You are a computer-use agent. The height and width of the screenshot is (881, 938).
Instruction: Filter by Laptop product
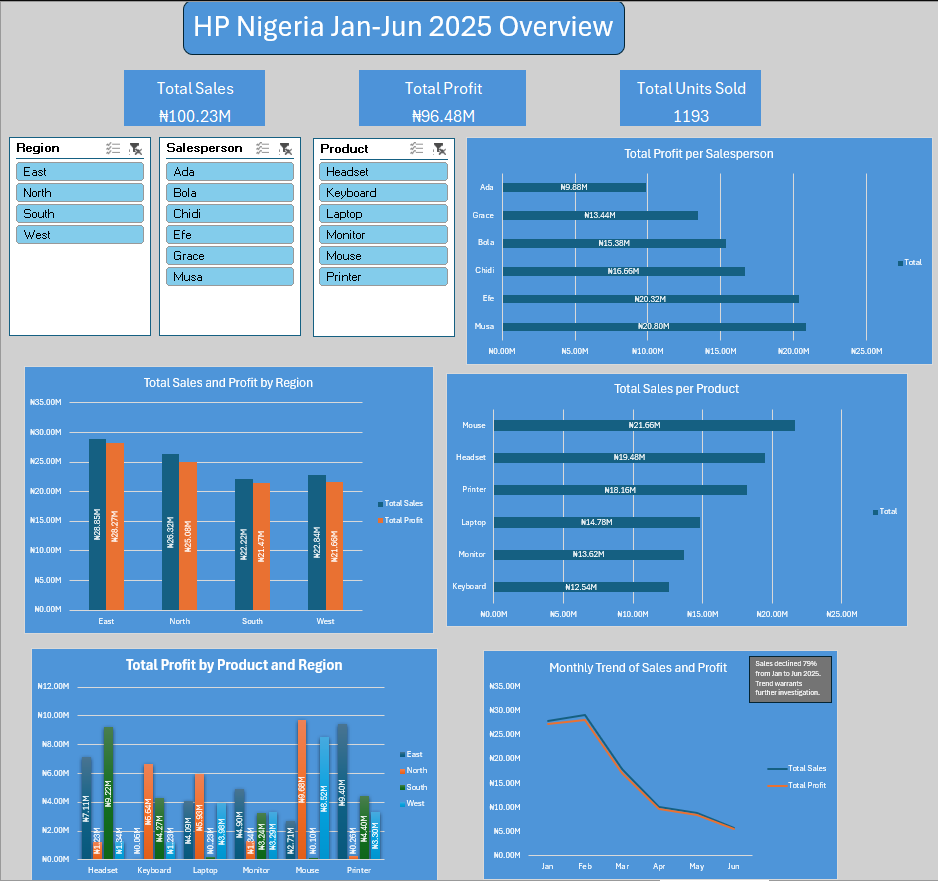[383, 214]
